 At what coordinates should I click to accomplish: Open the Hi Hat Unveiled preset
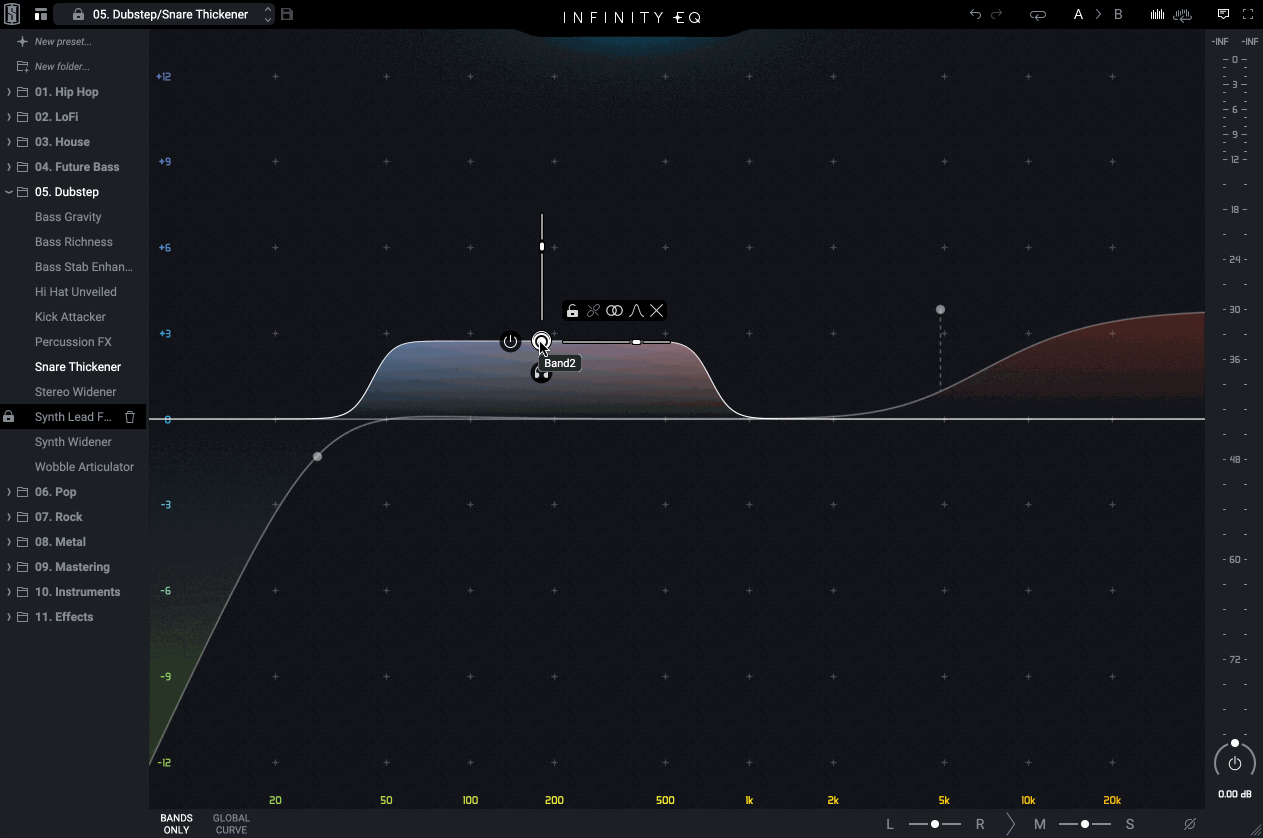75,292
